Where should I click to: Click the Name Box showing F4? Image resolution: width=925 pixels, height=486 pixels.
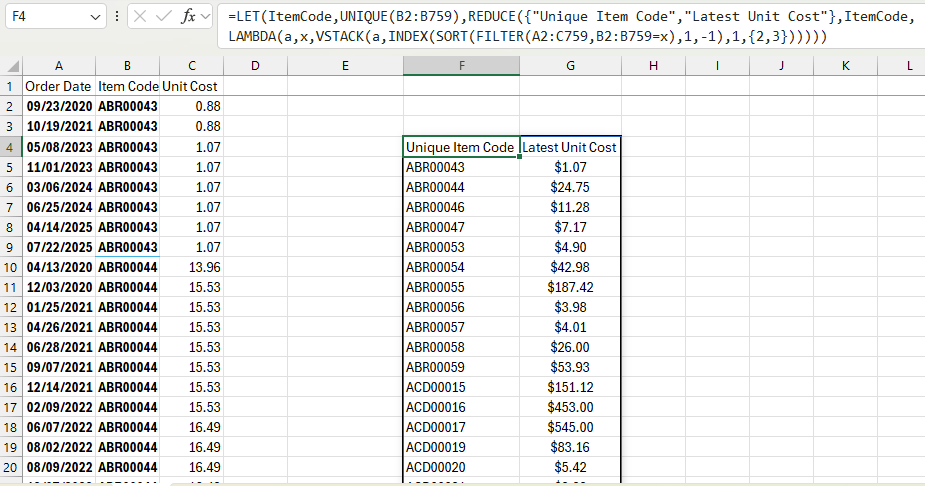55,17
